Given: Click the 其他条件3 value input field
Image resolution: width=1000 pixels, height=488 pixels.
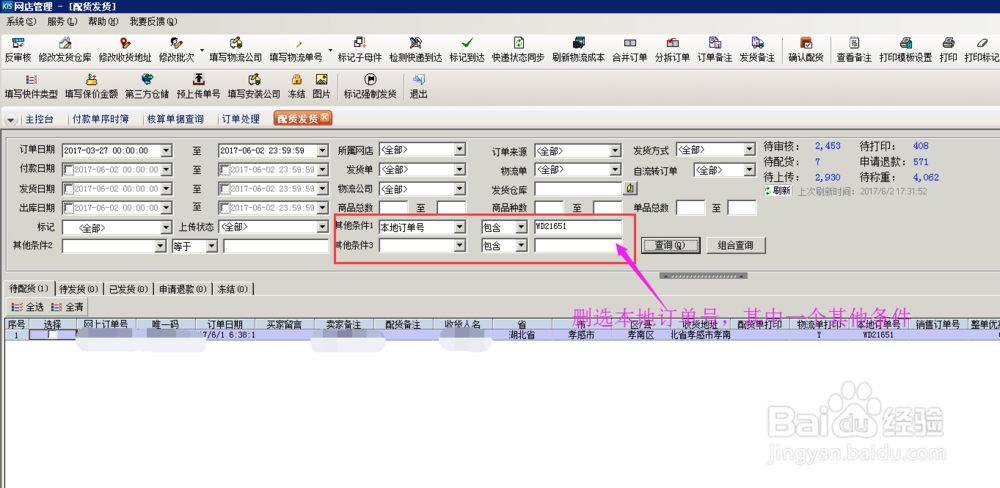Looking at the screenshot, I should click(x=578, y=246).
